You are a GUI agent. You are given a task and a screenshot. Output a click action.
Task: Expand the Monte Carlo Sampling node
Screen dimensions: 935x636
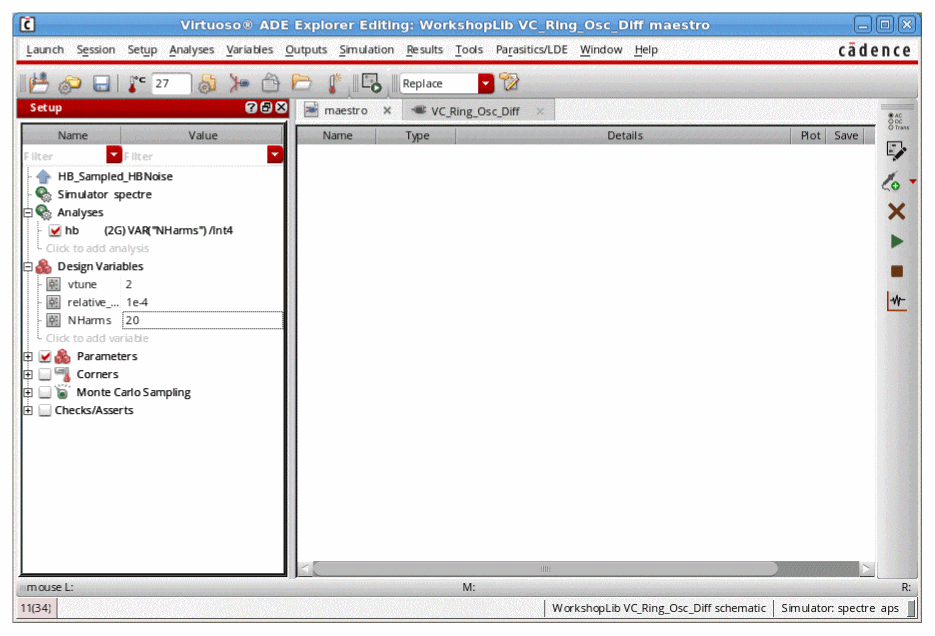point(28,392)
